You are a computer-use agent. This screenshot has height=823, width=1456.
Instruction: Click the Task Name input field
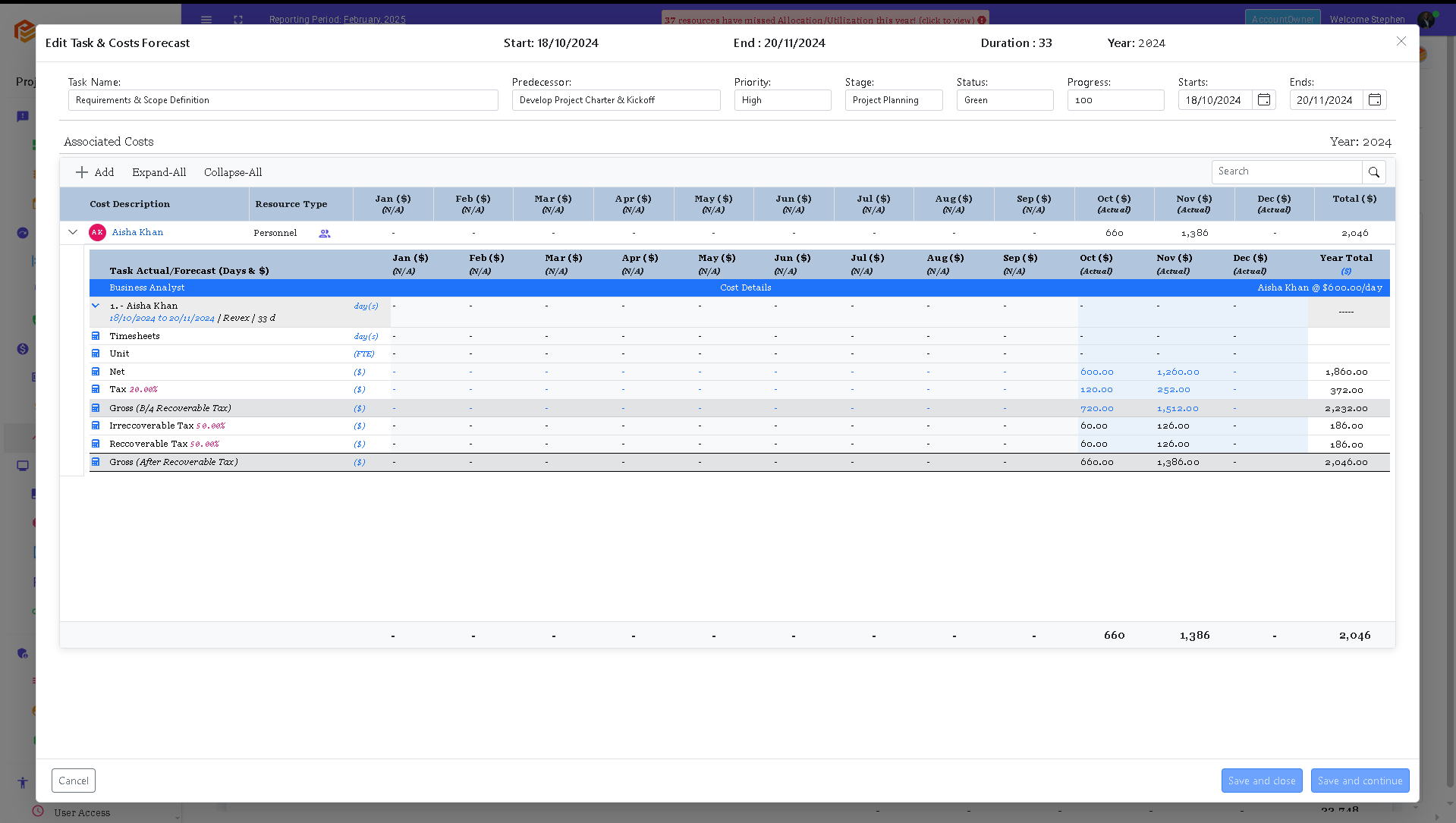(283, 100)
